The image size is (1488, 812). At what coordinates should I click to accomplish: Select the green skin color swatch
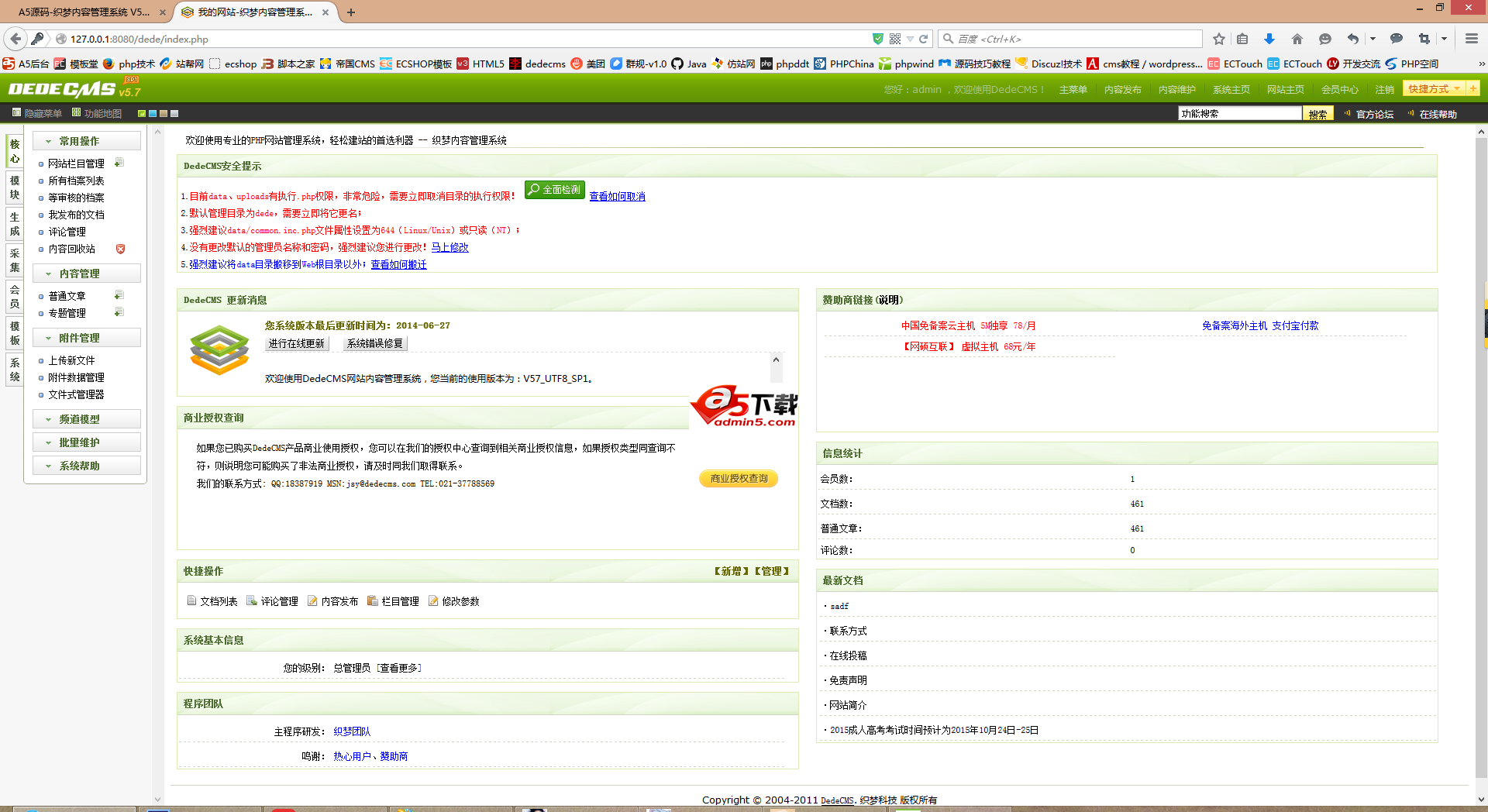(142, 113)
